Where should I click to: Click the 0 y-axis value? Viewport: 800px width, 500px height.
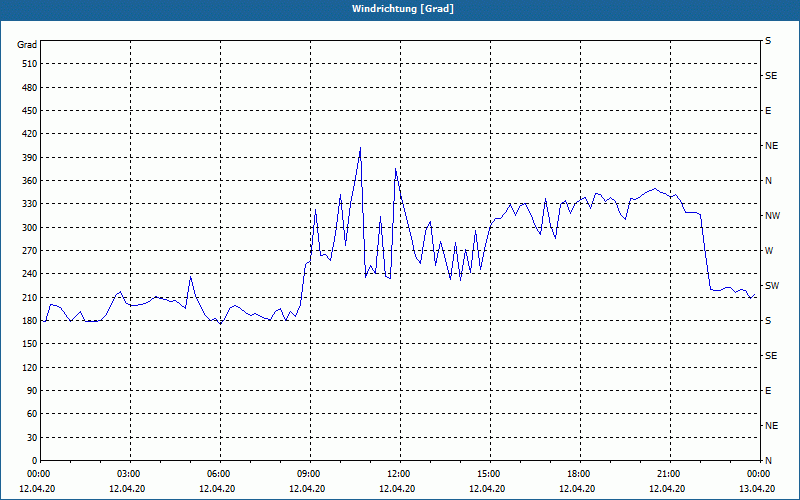pos(35,461)
